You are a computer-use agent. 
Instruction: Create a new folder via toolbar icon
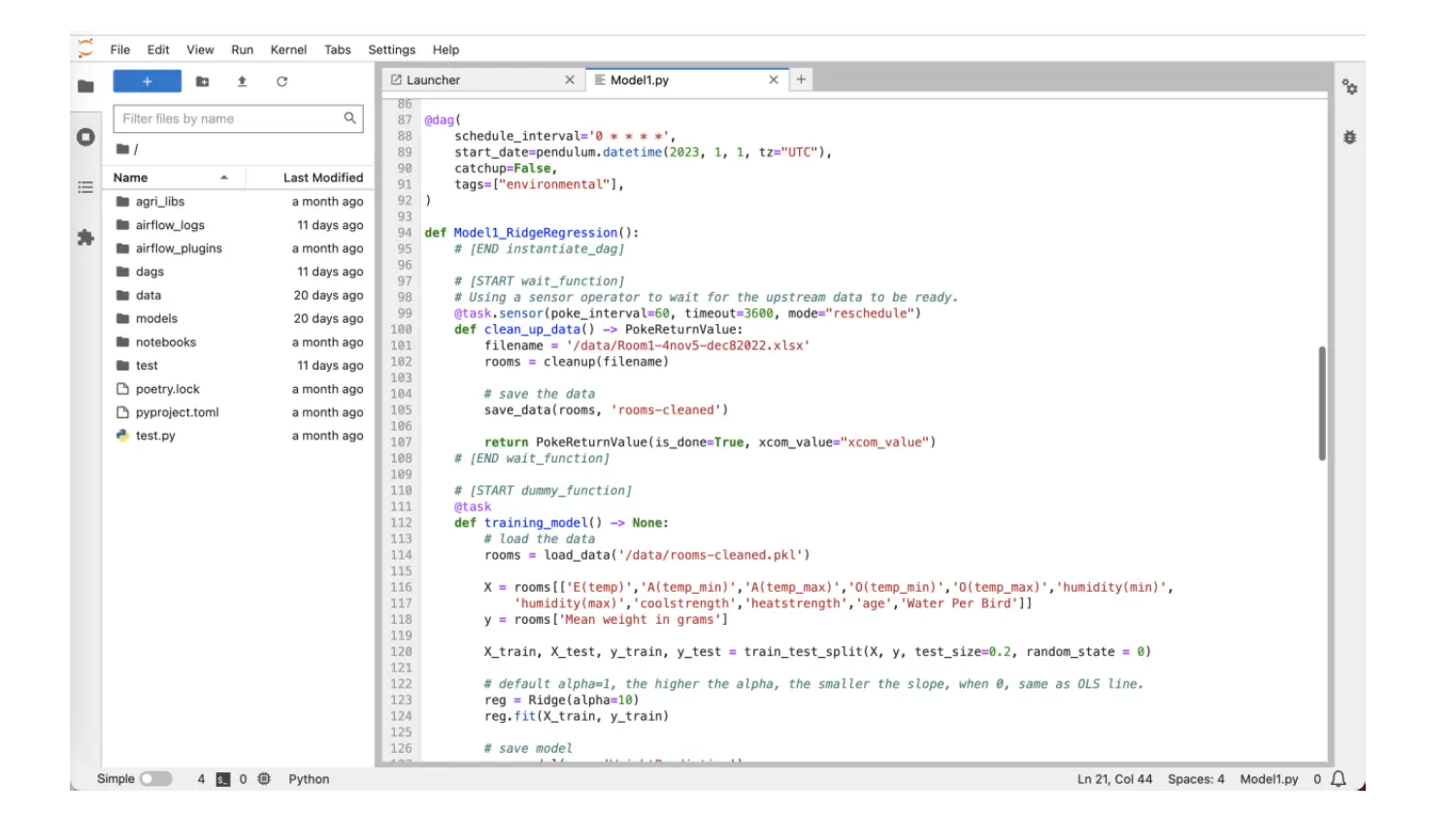[x=202, y=81]
